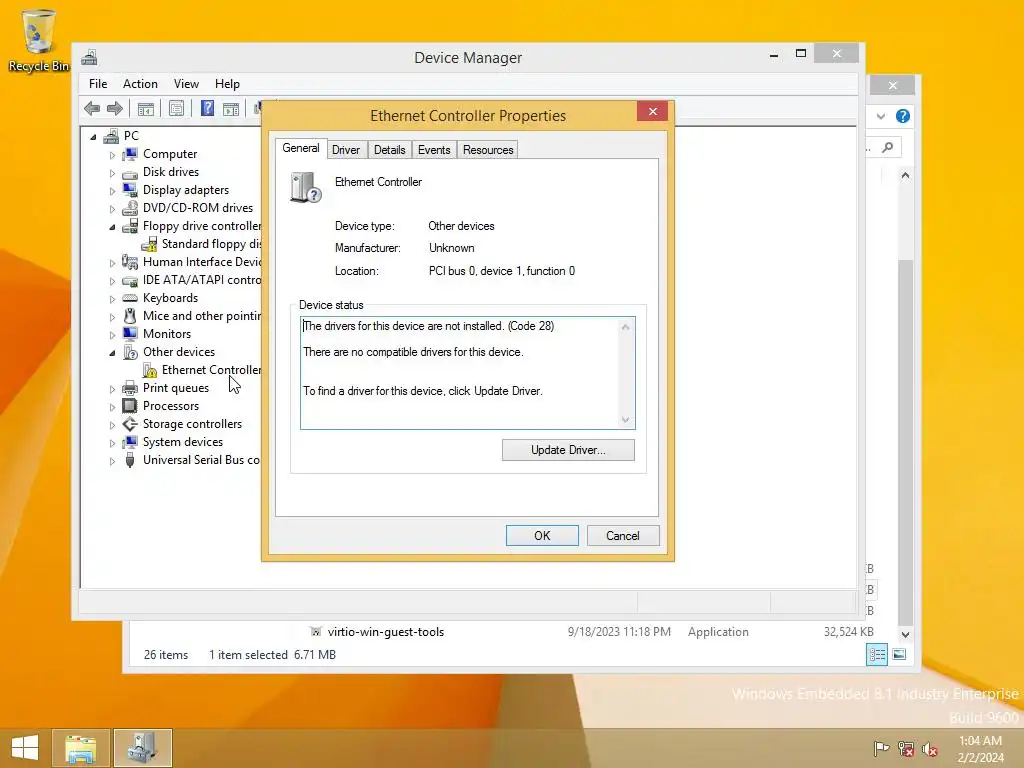Expand the Processors category arrow

point(112,408)
